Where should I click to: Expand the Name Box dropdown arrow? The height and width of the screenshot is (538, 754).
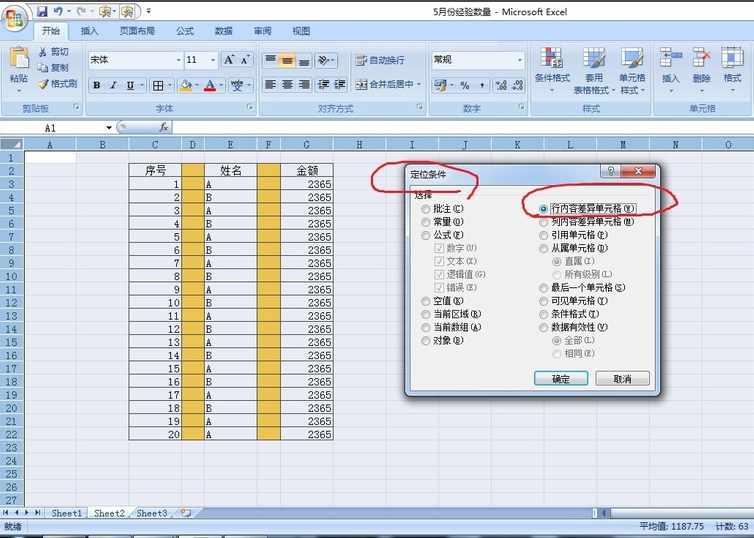click(x=109, y=127)
